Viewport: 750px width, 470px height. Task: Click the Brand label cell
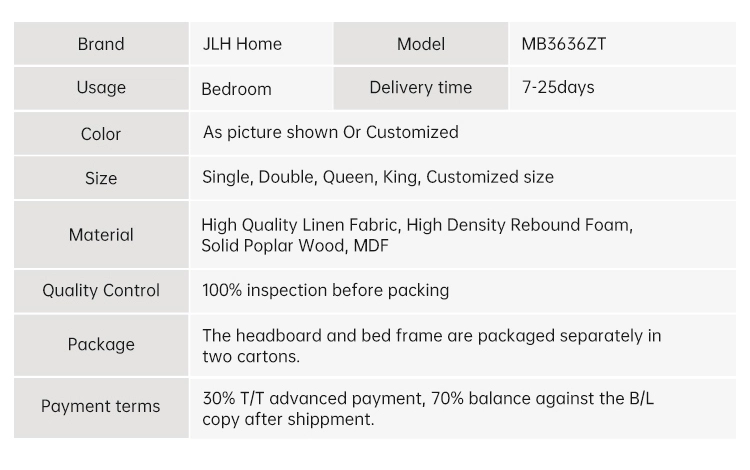pyautogui.click(x=101, y=44)
